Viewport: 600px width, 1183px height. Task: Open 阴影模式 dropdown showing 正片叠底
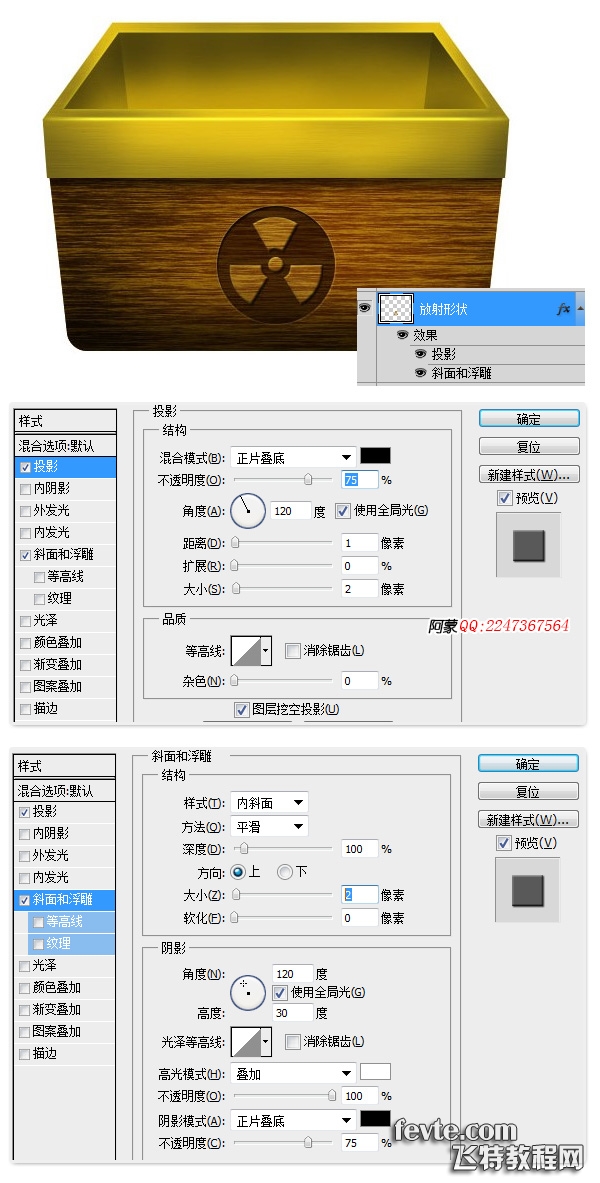click(x=293, y=1120)
